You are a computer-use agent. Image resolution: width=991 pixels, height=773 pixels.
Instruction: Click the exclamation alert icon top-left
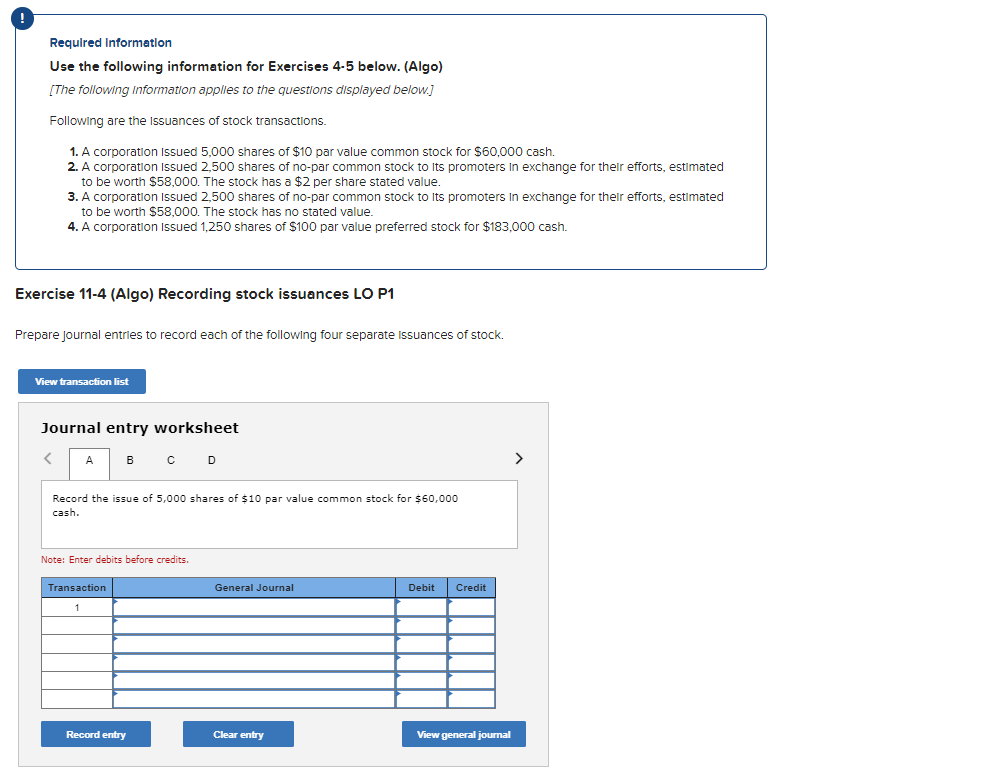point(22,18)
